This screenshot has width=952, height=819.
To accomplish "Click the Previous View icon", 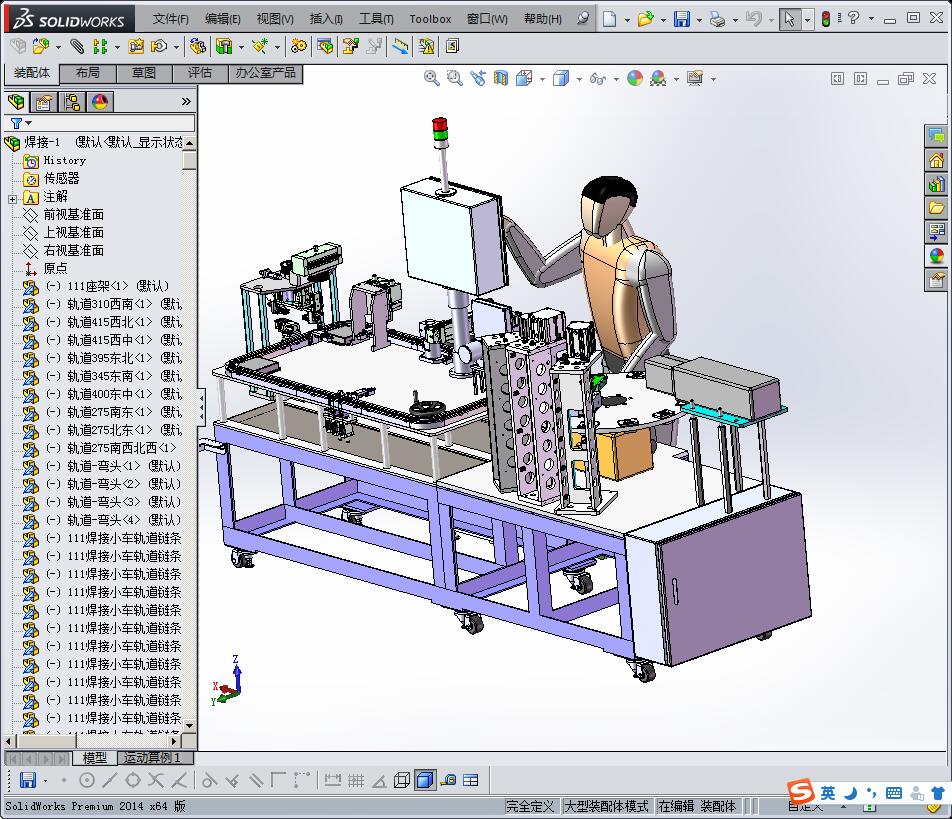I will (478, 78).
